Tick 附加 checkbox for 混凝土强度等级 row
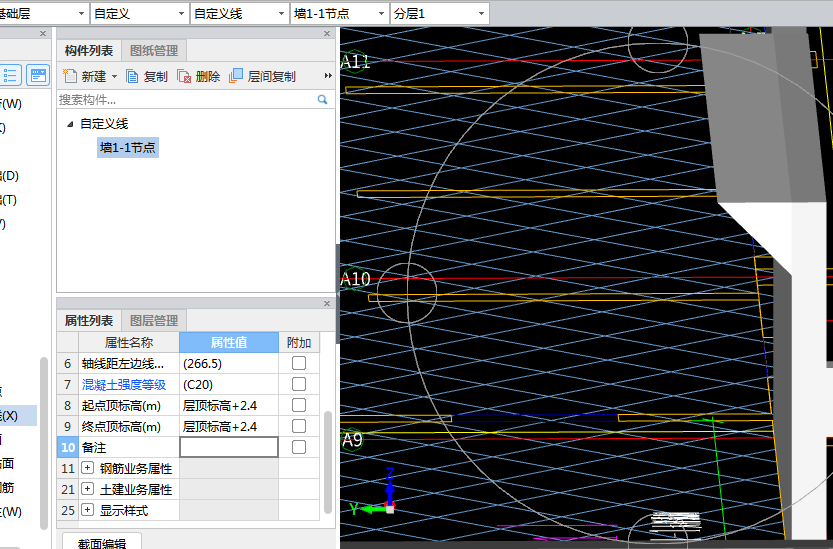This screenshot has width=833, height=549. point(299,384)
